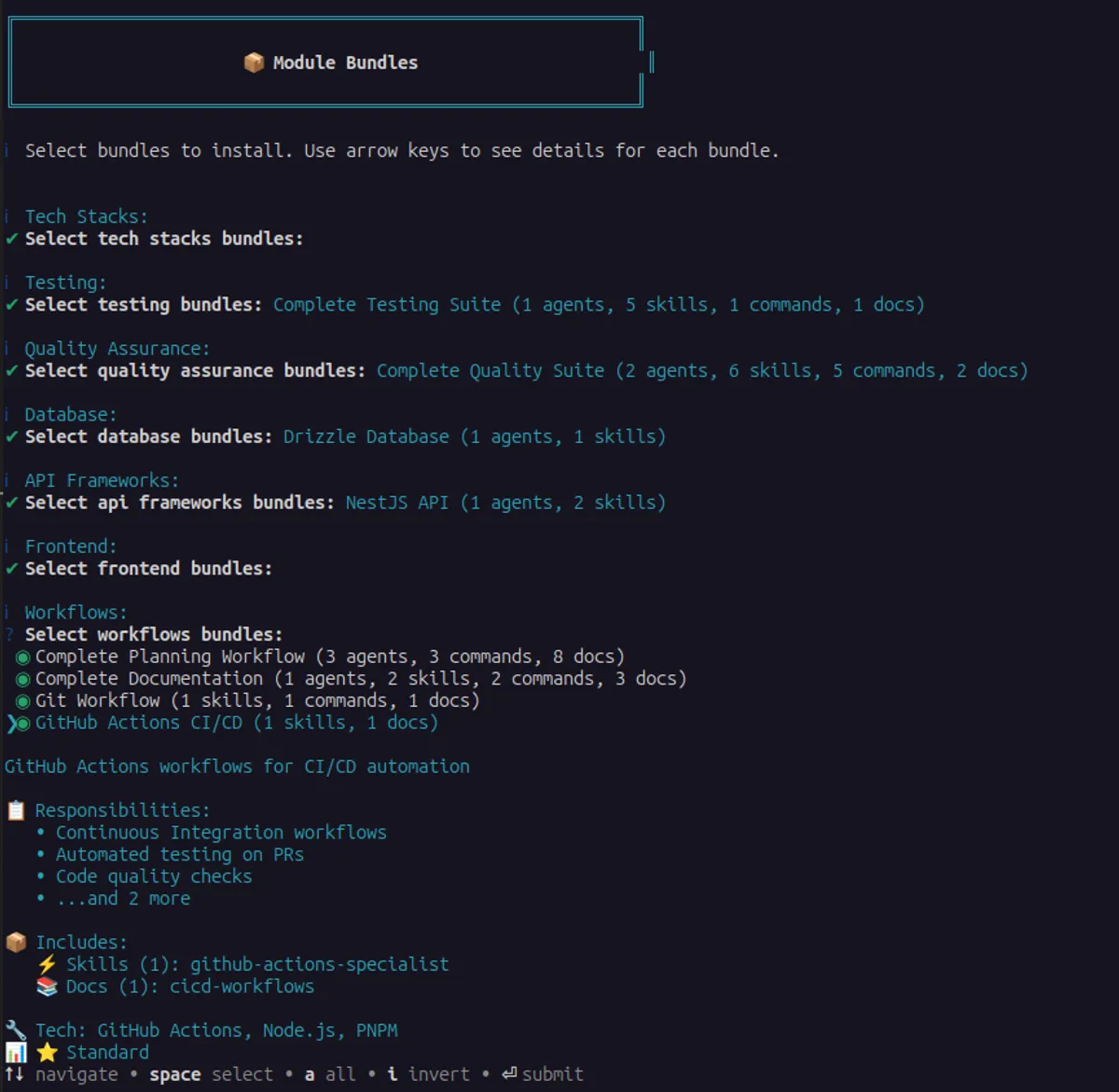Click the package icon in the Module Bundles header

254,62
